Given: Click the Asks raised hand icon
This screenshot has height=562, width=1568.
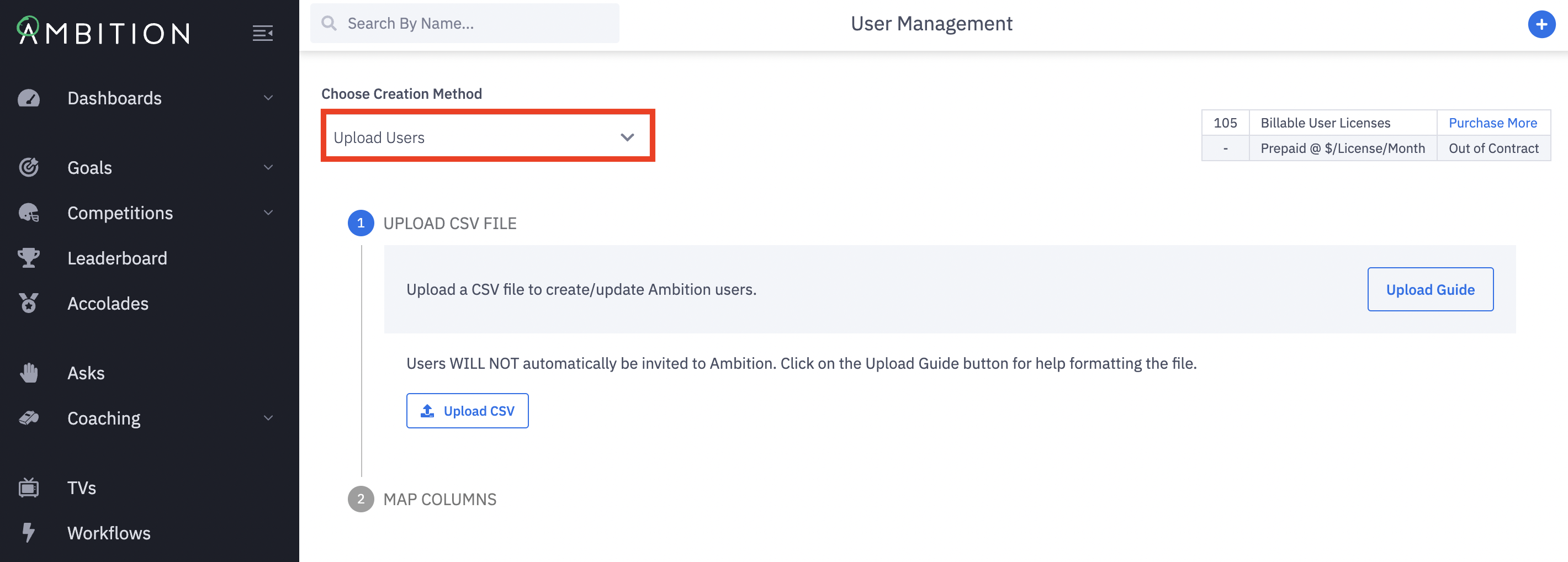Looking at the screenshot, I should 29,373.
